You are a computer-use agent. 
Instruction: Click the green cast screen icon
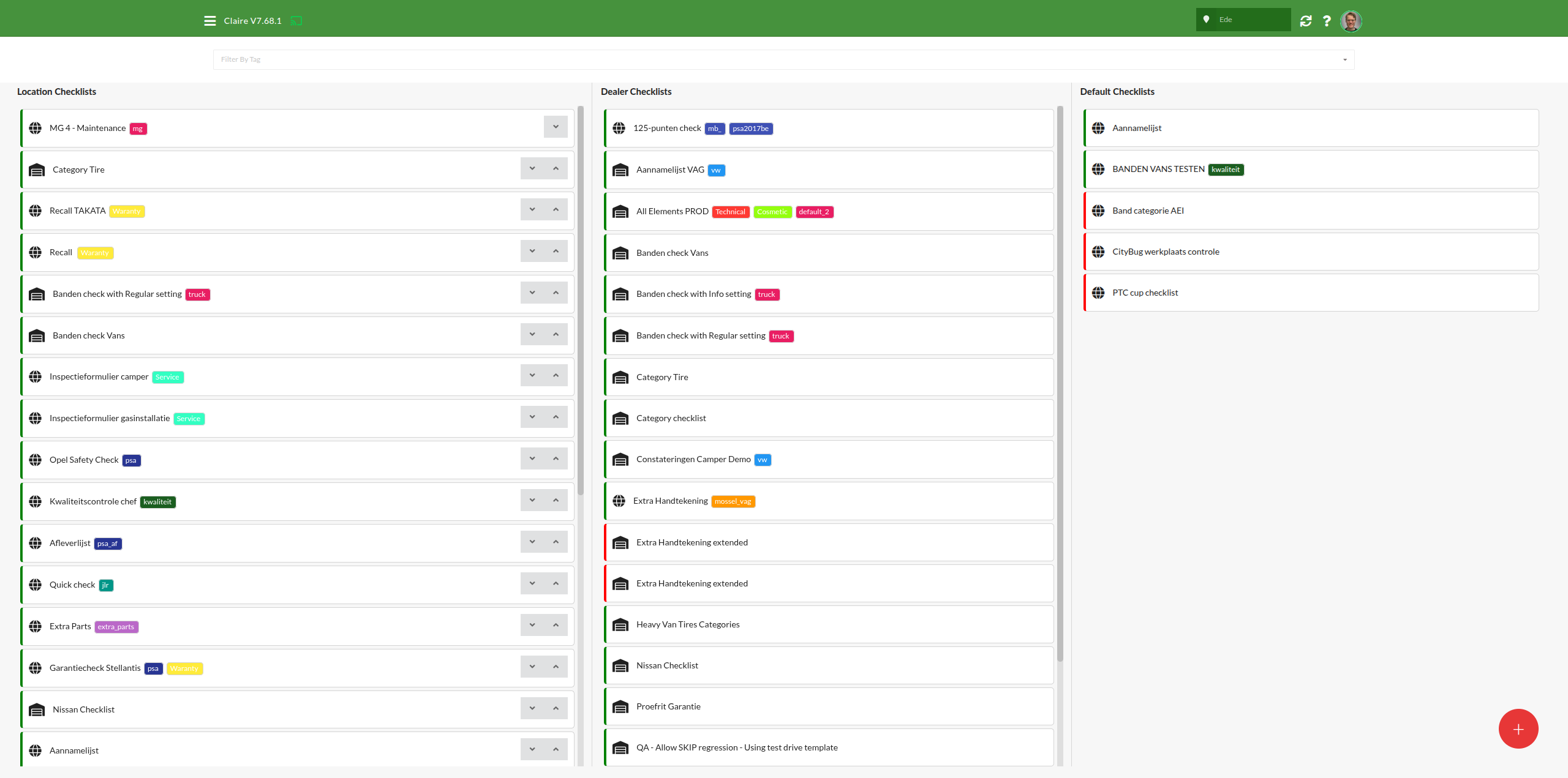(296, 21)
